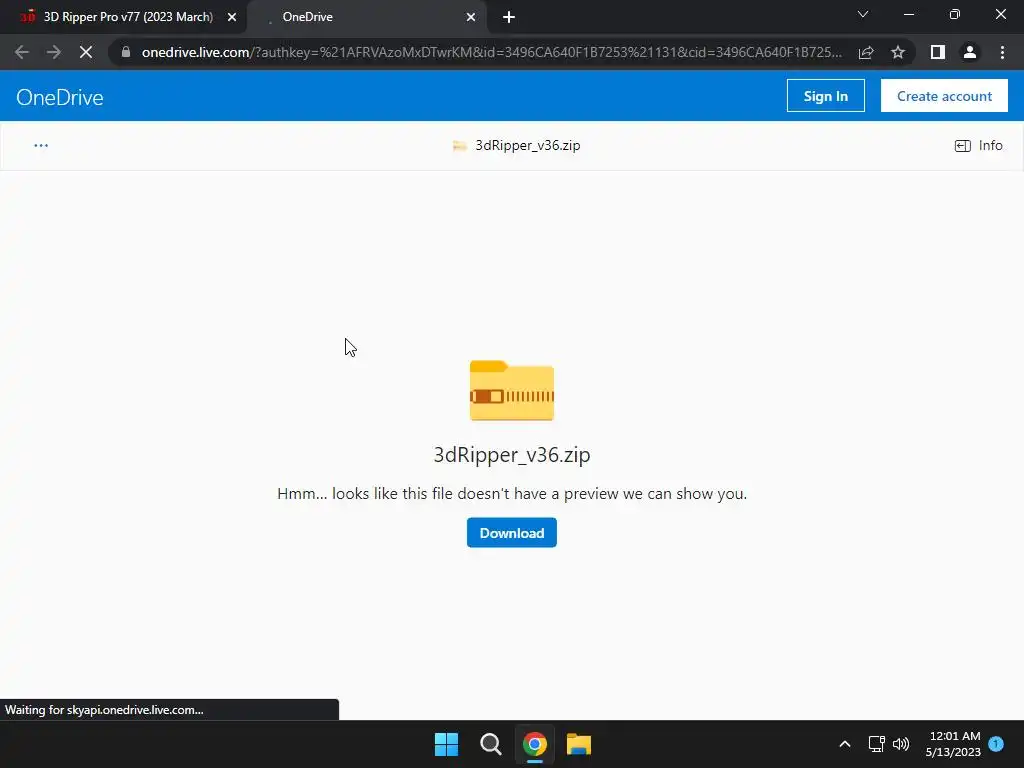This screenshot has height=768, width=1024.
Task: Click the network tray icon
Action: [x=876, y=744]
